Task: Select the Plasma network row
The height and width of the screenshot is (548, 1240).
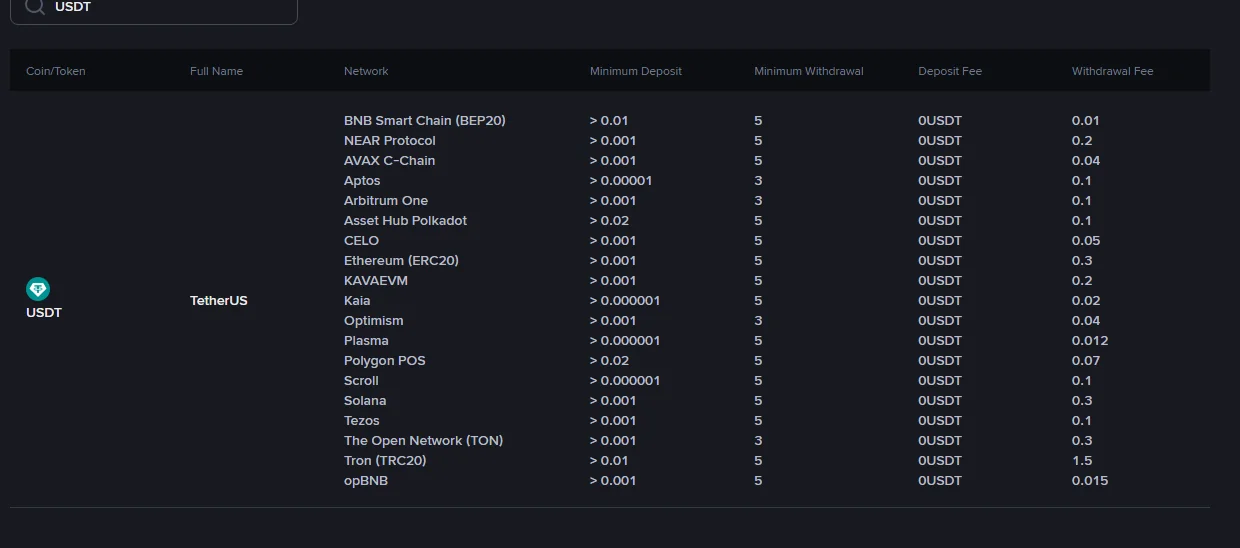Action: (366, 340)
